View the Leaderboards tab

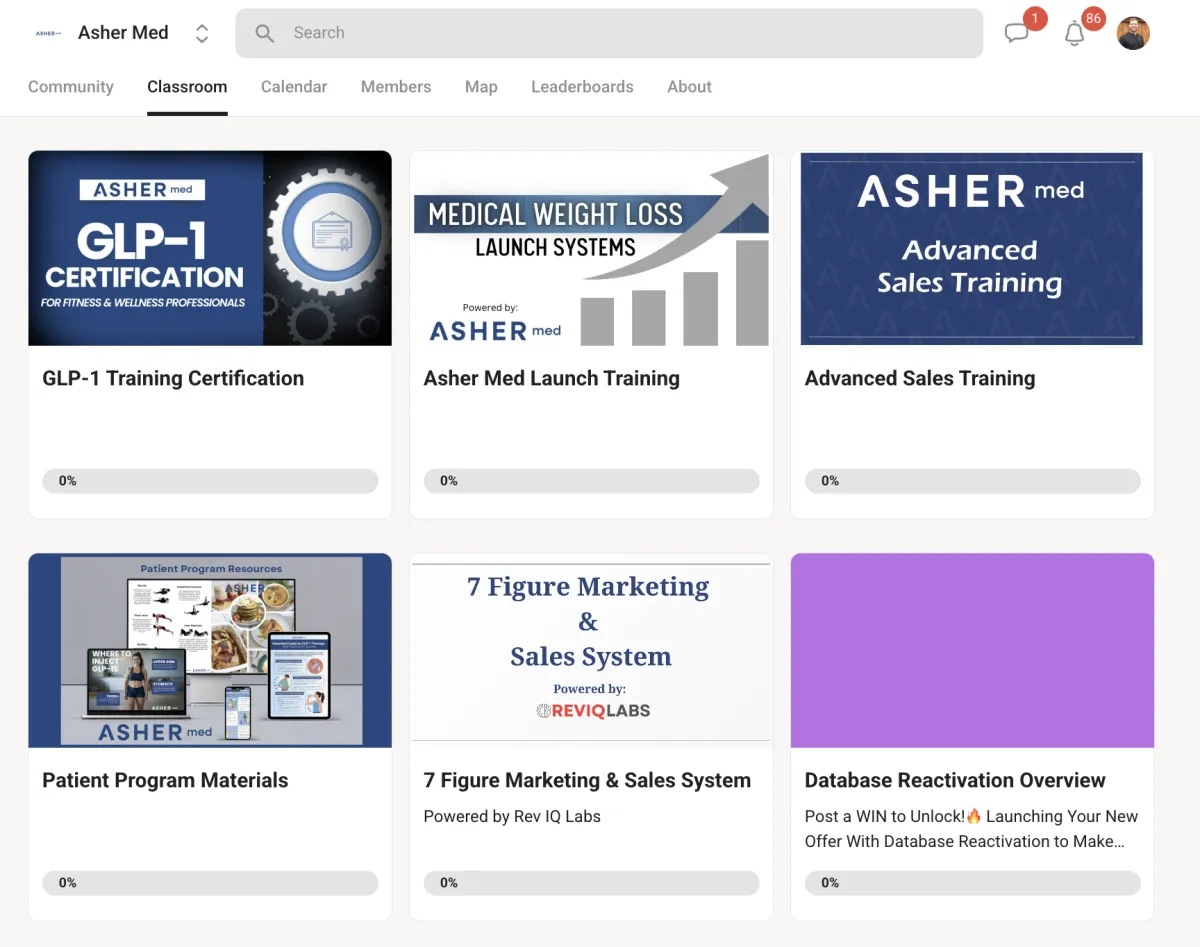click(582, 87)
